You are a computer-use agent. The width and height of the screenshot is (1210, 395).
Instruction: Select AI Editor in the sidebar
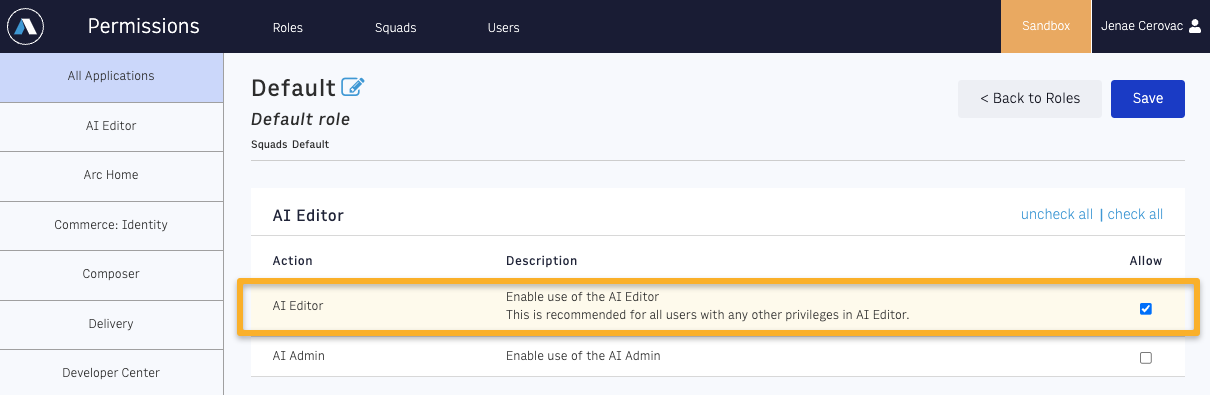pyautogui.click(x=111, y=126)
